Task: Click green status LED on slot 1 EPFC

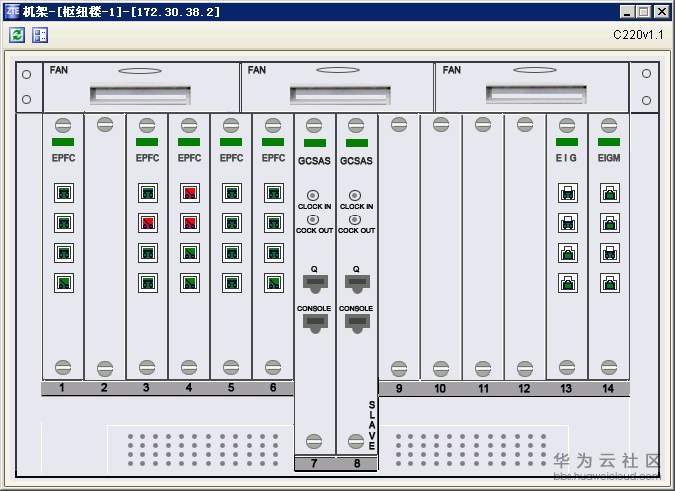Action: point(63,142)
